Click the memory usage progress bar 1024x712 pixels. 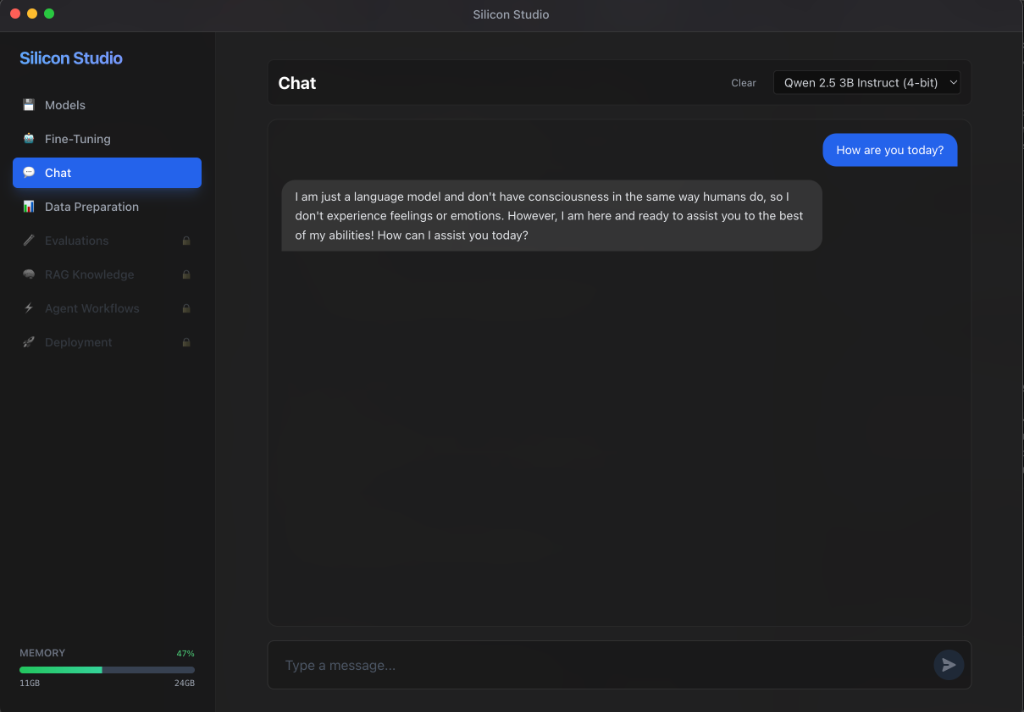click(107, 670)
